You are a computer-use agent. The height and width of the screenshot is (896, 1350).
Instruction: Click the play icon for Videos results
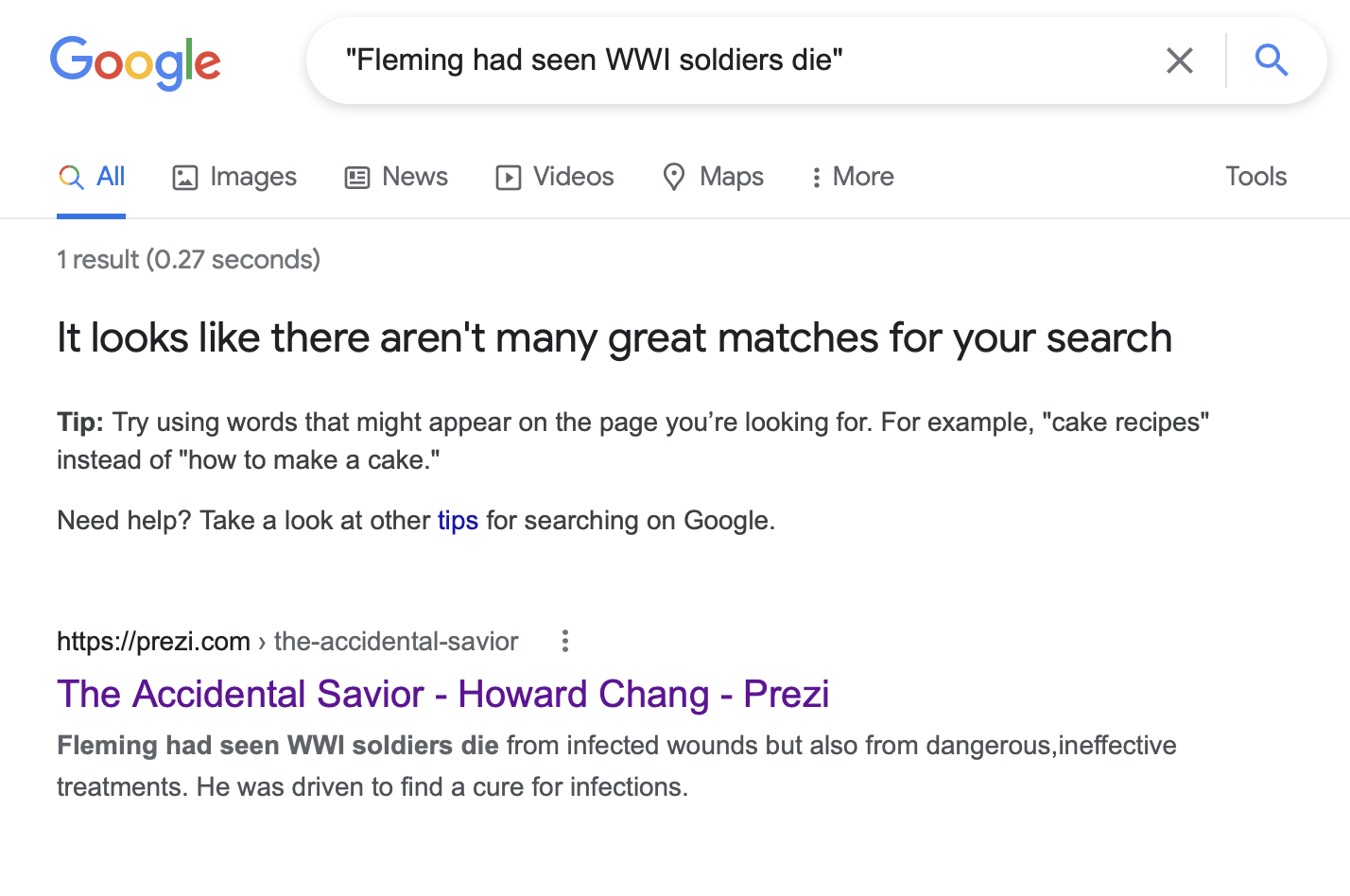[x=509, y=178]
